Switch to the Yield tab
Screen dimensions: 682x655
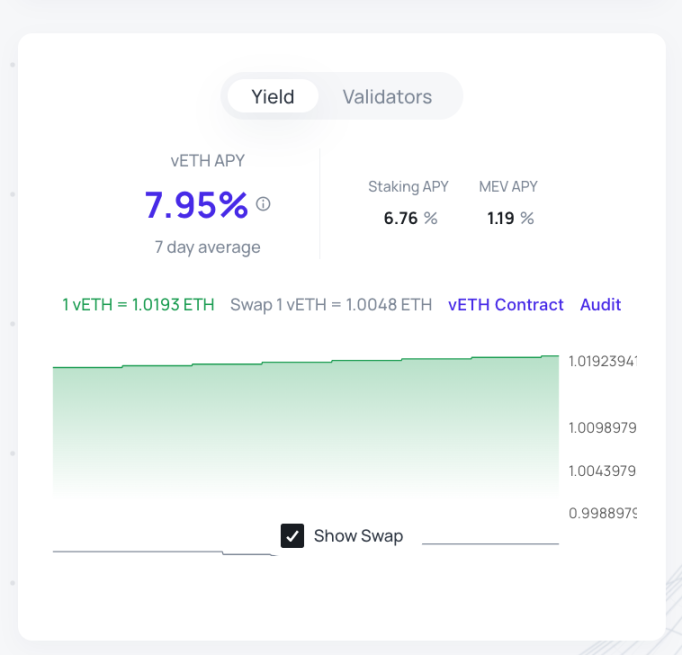click(272, 97)
